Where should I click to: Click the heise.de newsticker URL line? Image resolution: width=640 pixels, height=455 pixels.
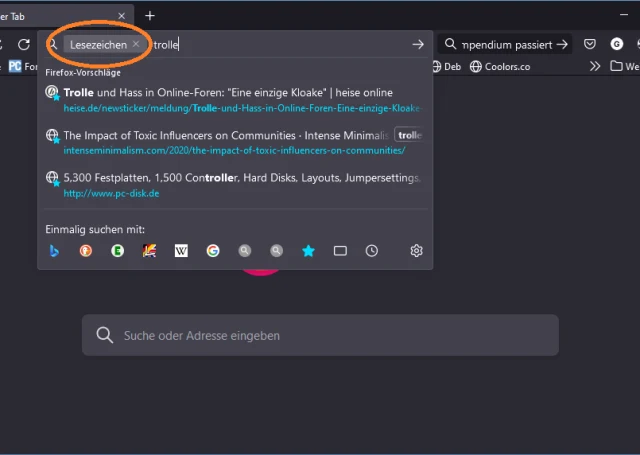[242, 108]
